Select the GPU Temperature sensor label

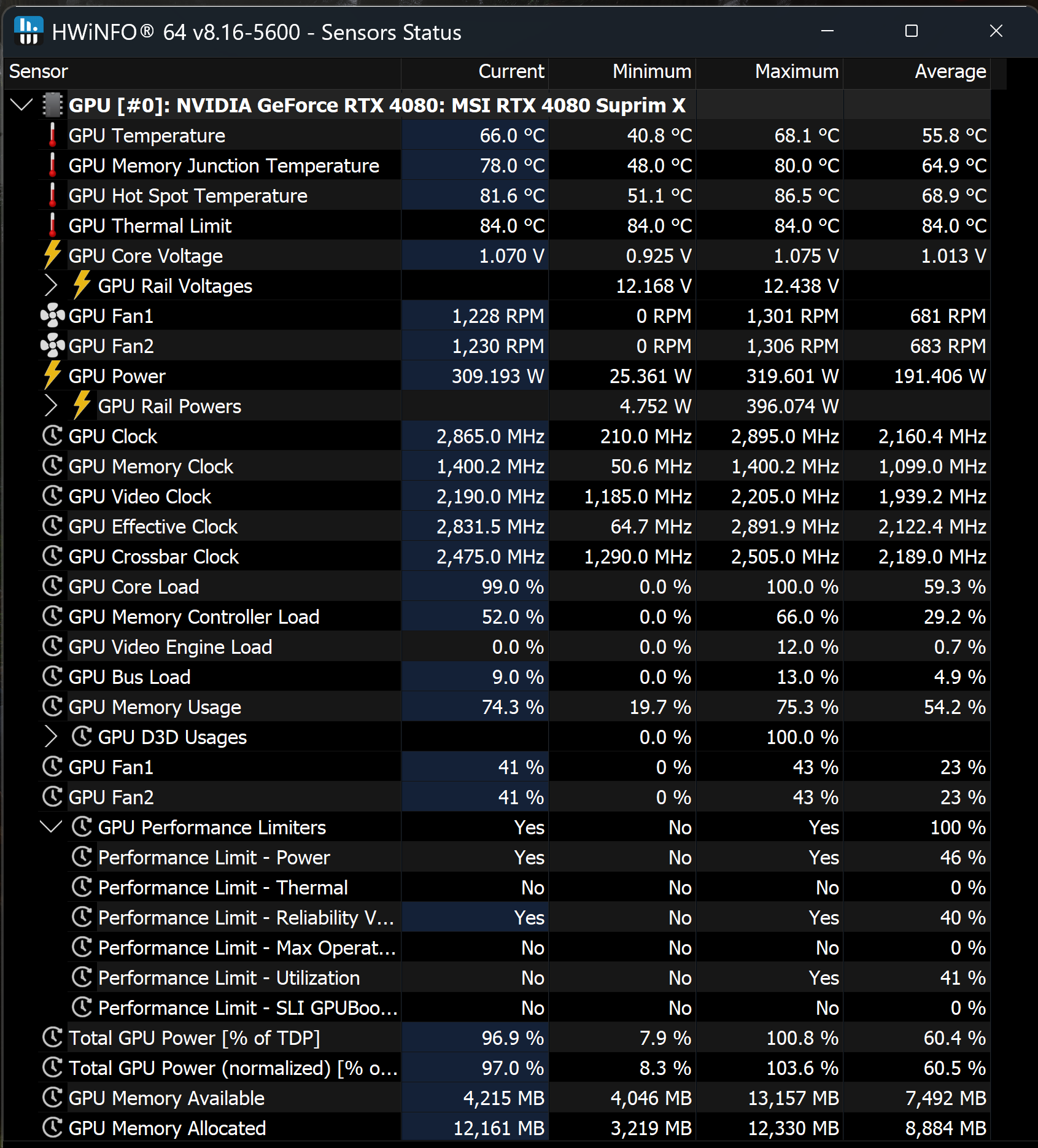pyautogui.click(x=147, y=136)
